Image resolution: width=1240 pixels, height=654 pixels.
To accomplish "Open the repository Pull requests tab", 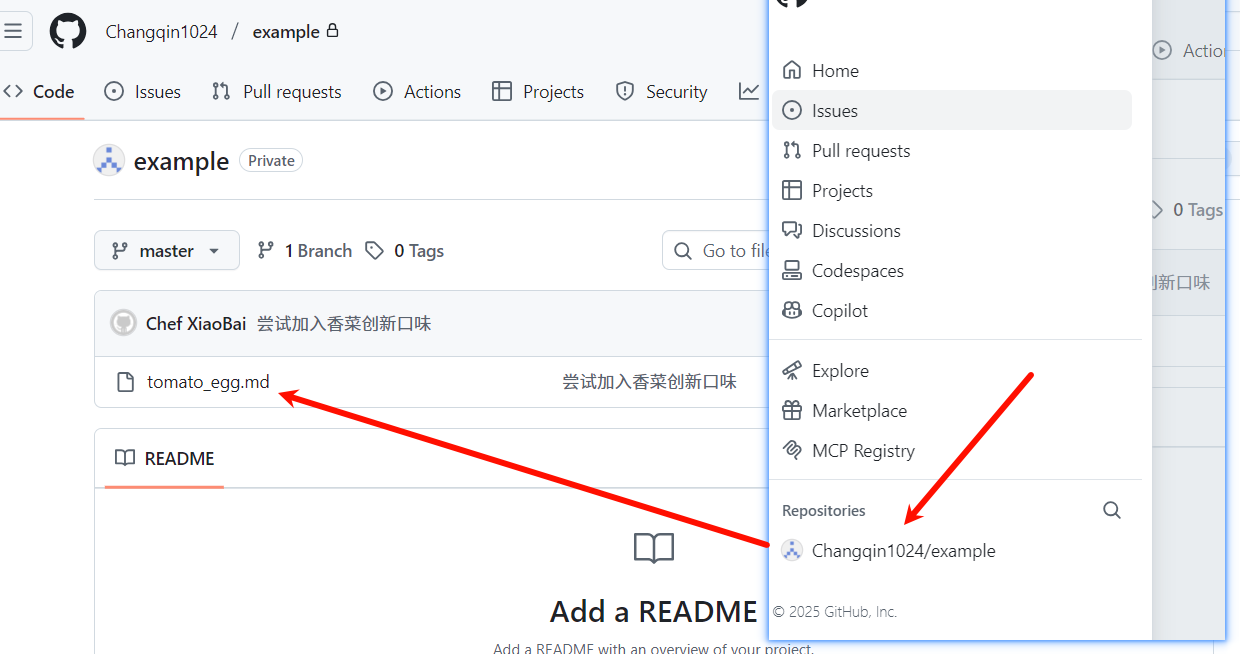I will click(277, 92).
